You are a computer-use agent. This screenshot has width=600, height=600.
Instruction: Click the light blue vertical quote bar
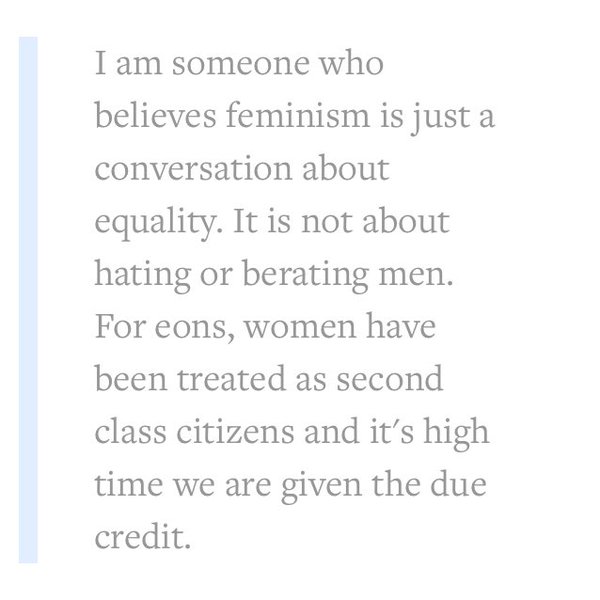click(28, 300)
